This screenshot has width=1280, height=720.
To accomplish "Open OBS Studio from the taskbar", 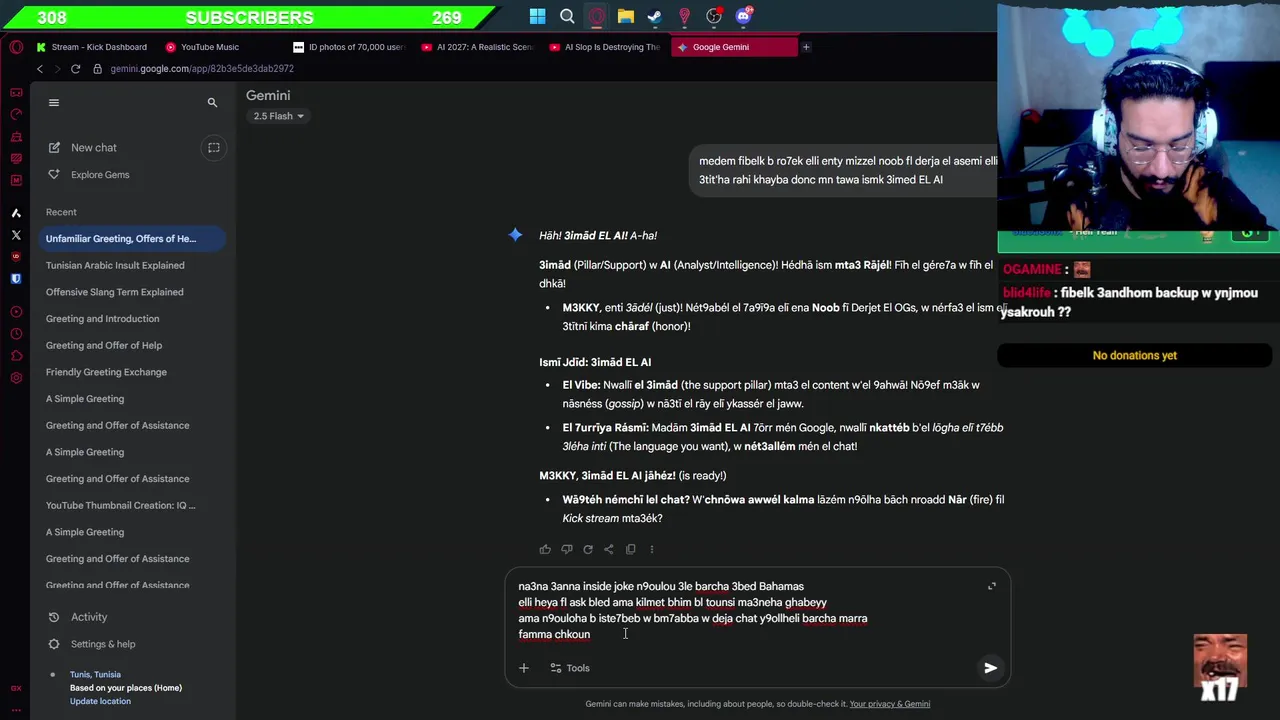I will point(714,16).
